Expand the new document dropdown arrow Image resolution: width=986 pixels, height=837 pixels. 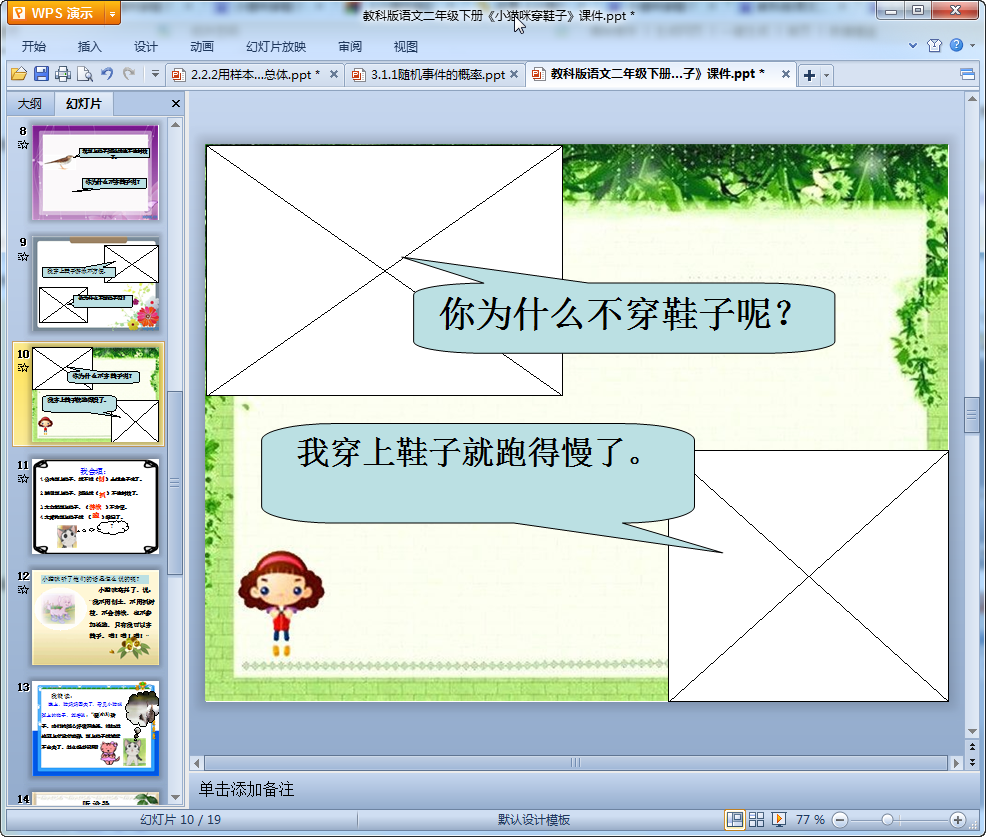[826, 75]
